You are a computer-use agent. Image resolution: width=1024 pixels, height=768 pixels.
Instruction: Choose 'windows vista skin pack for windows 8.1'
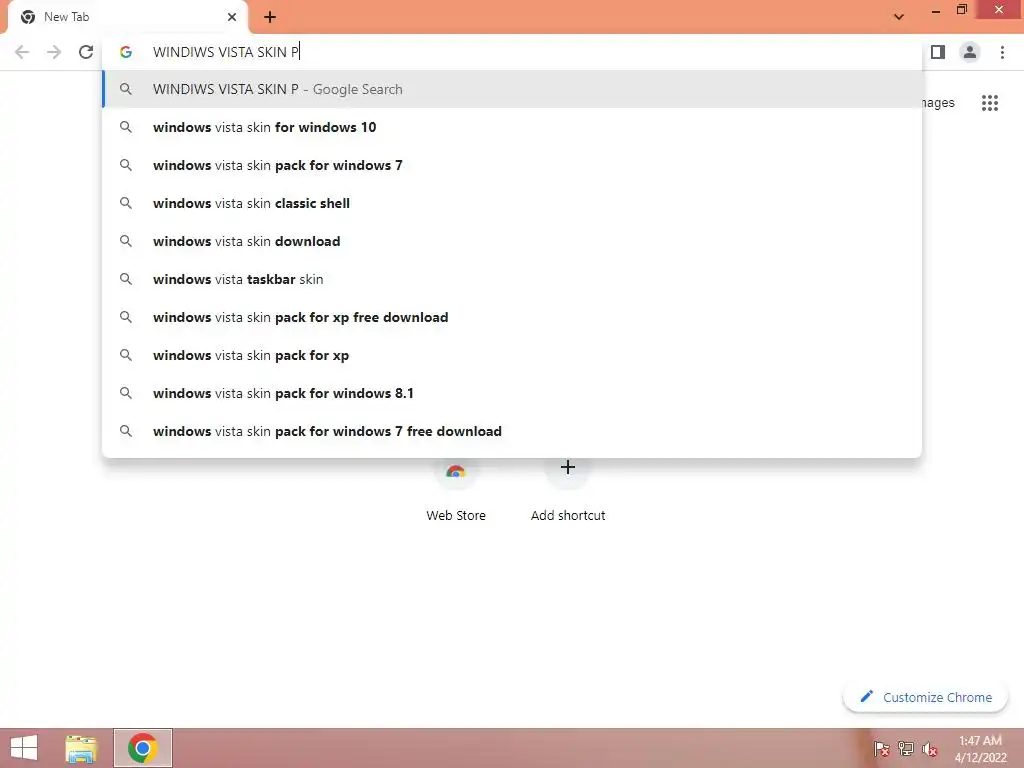(x=513, y=393)
